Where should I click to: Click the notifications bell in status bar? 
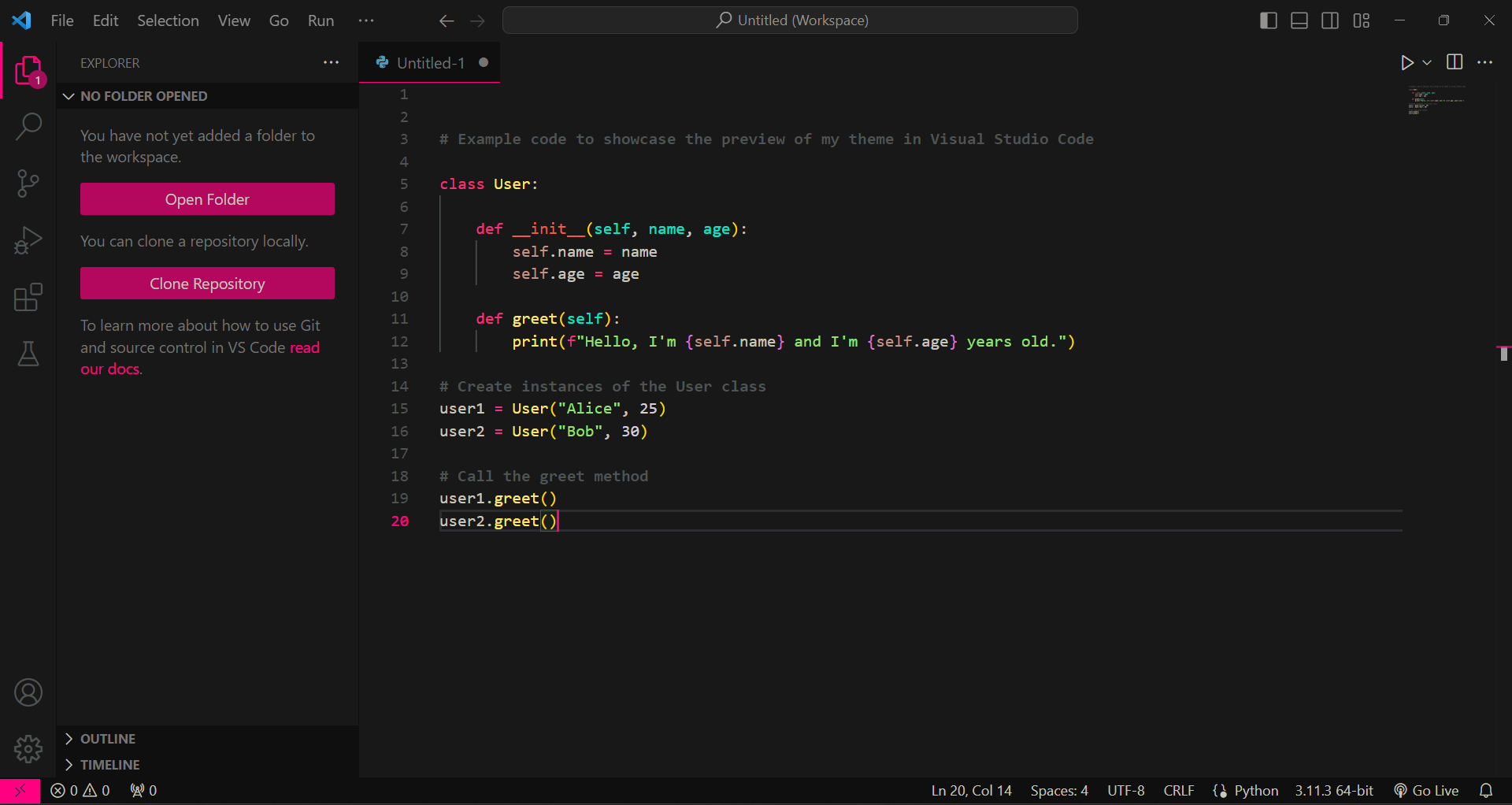(1486, 790)
